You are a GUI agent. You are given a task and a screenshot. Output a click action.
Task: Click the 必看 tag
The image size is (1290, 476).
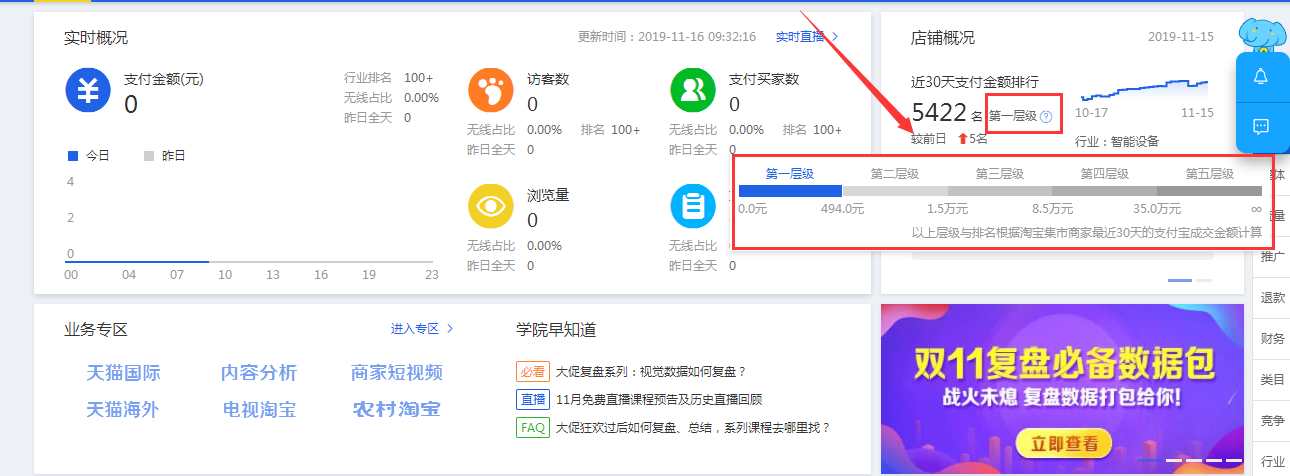[x=533, y=372]
